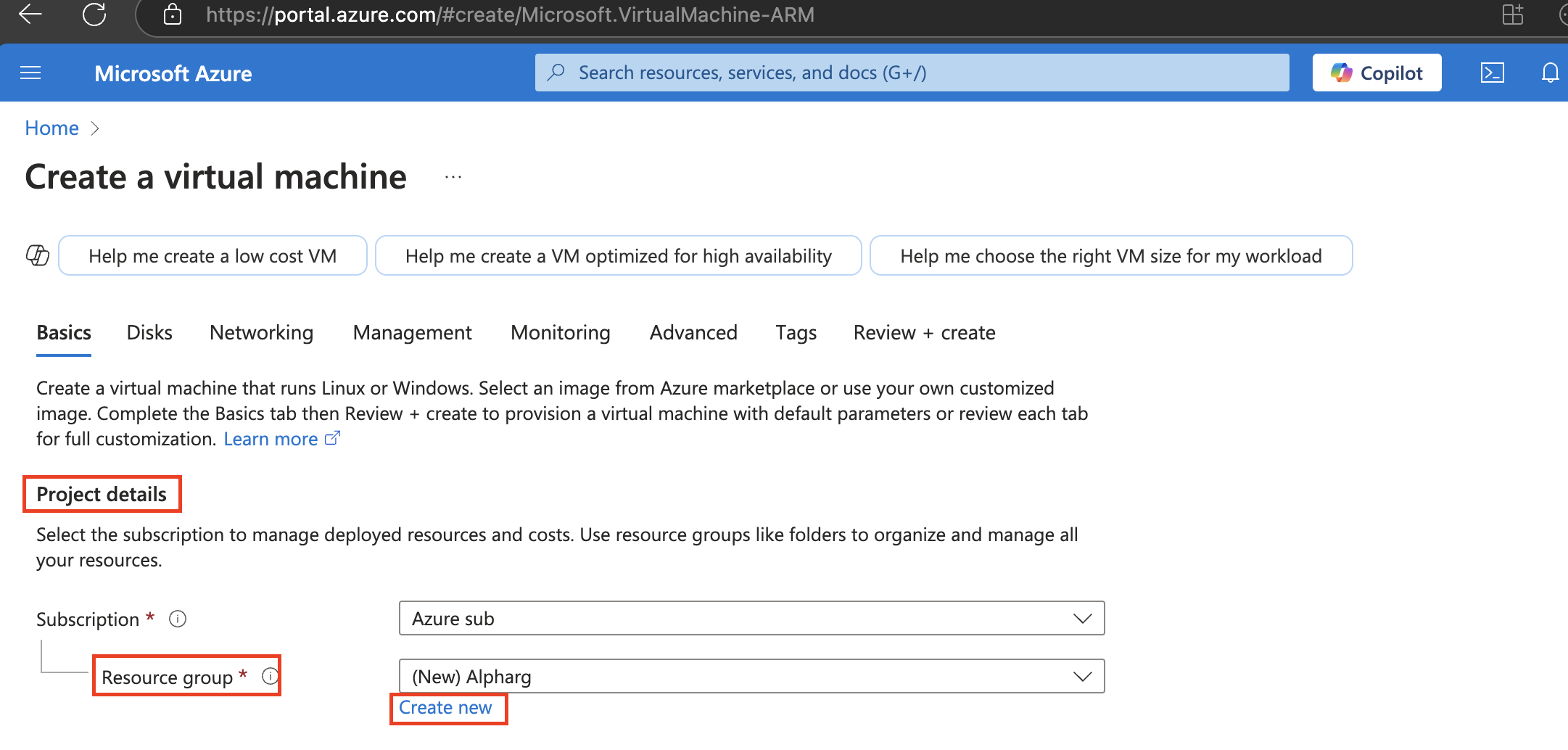The image size is (1568, 750).
Task: Expand the Subscription dropdown showing Azure sub
Action: point(751,618)
